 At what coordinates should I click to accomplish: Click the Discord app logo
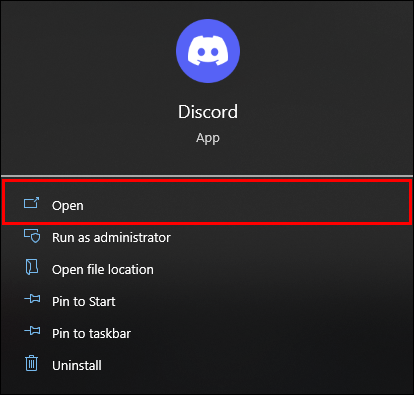[208, 51]
